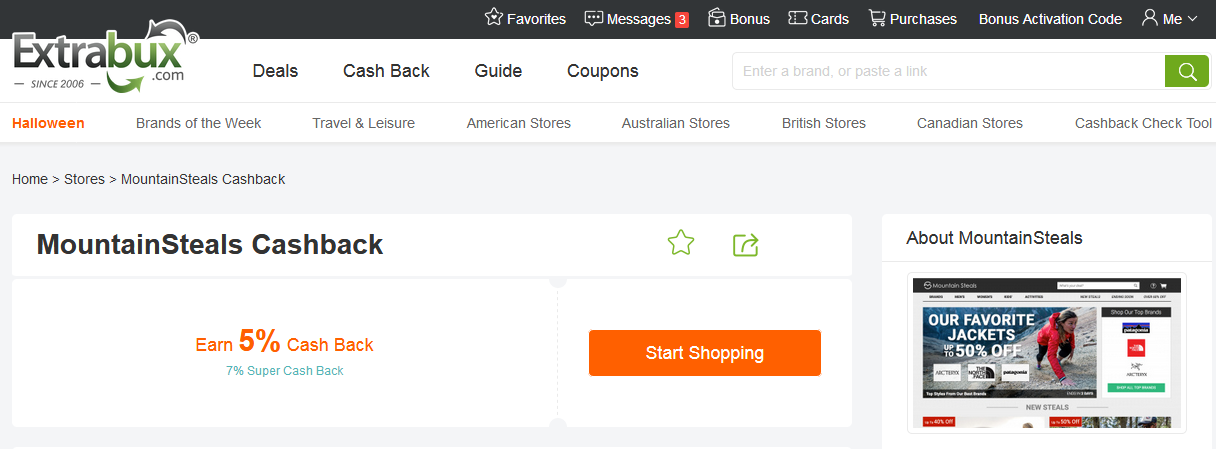Click the green search magnifier button
Screen dimensions: 1216x449
click(x=1187, y=71)
